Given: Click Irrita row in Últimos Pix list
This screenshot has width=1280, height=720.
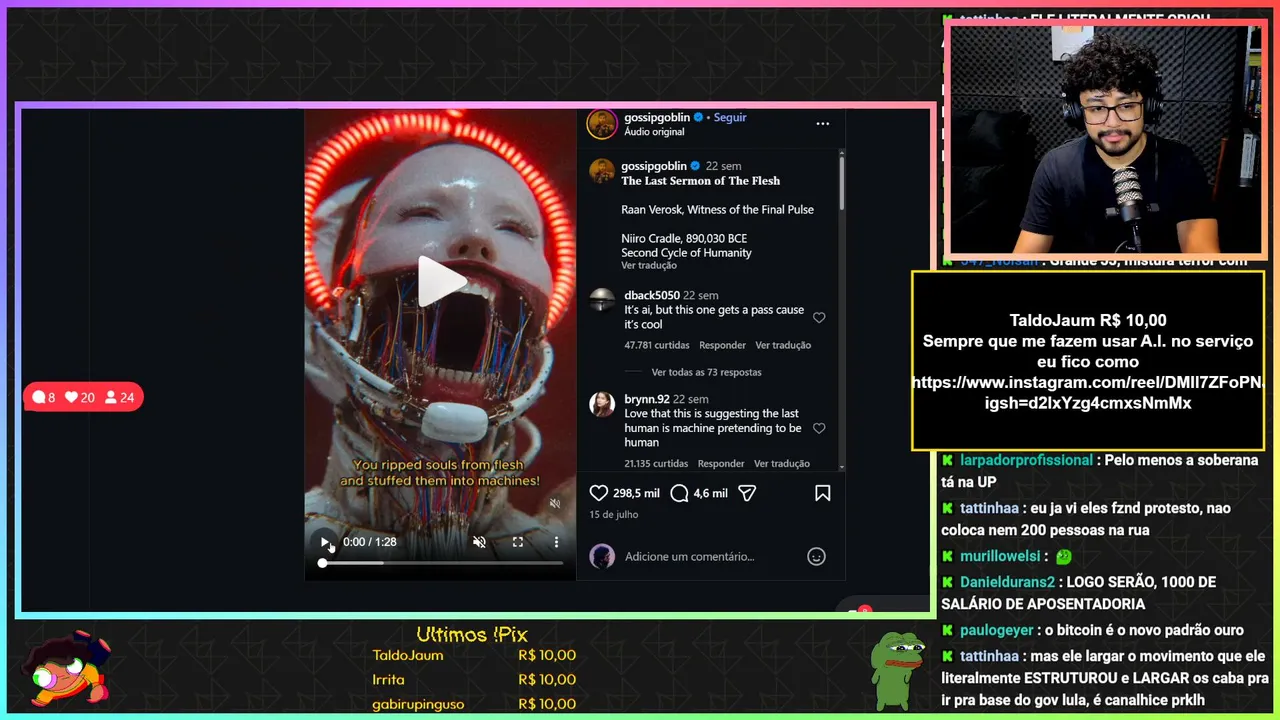Looking at the screenshot, I should click(474, 679).
